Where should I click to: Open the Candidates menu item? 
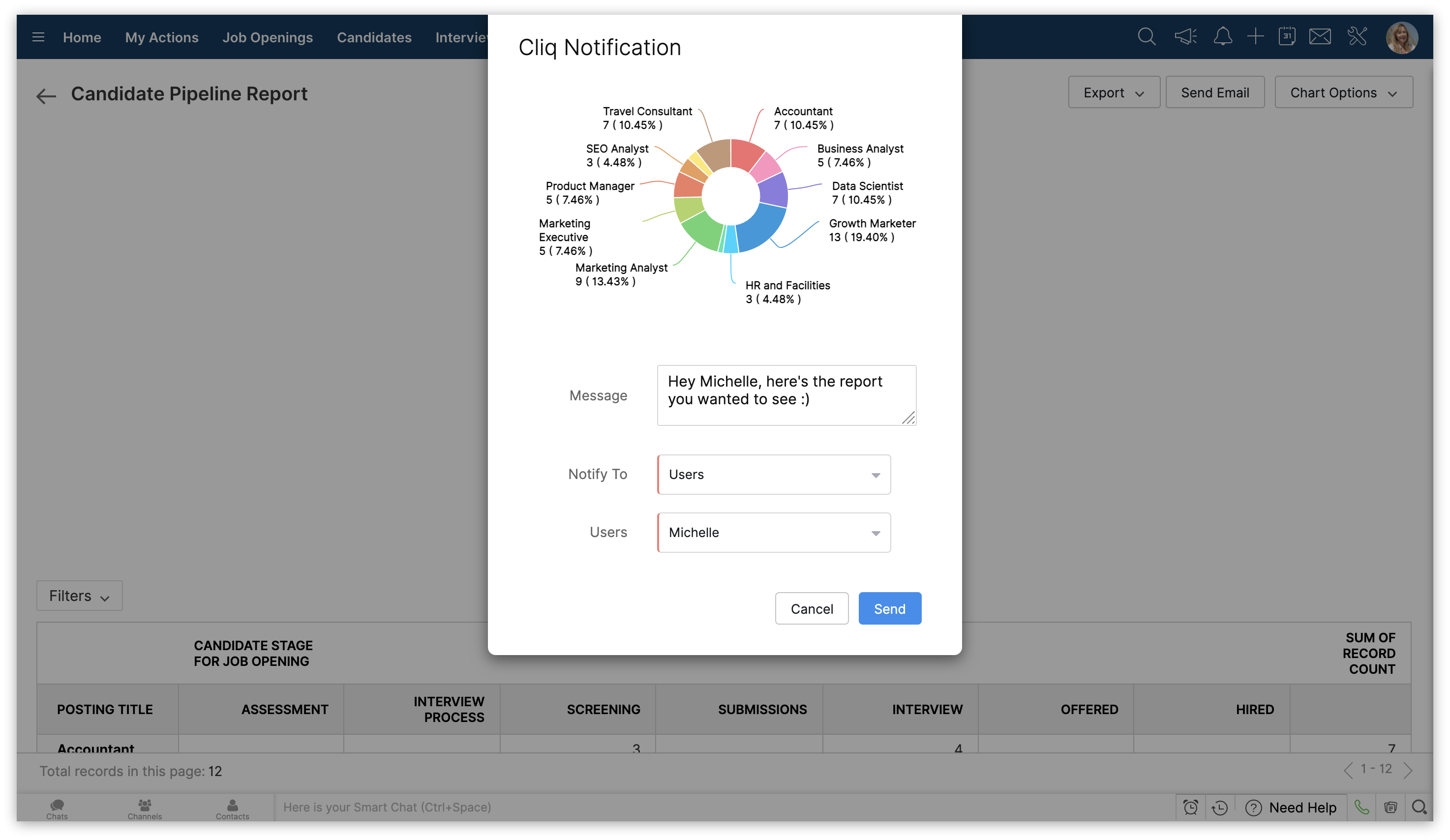(374, 37)
